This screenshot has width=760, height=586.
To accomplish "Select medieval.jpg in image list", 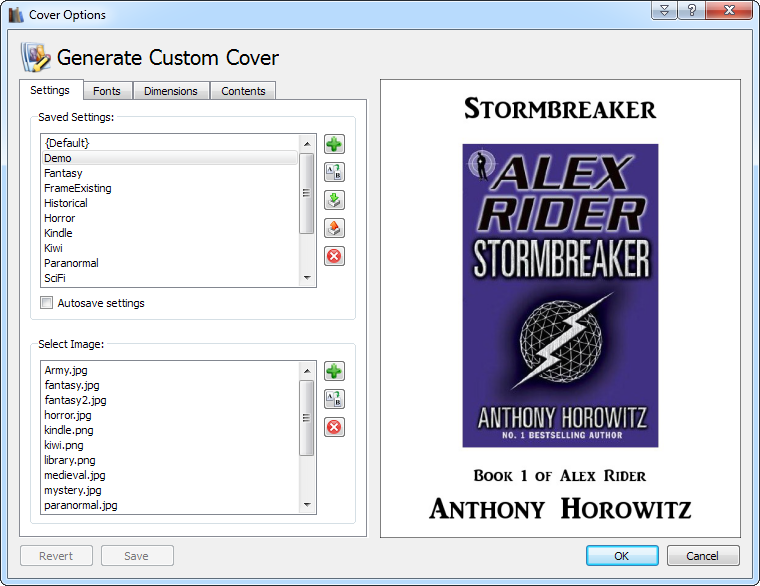I will [x=170, y=475].
